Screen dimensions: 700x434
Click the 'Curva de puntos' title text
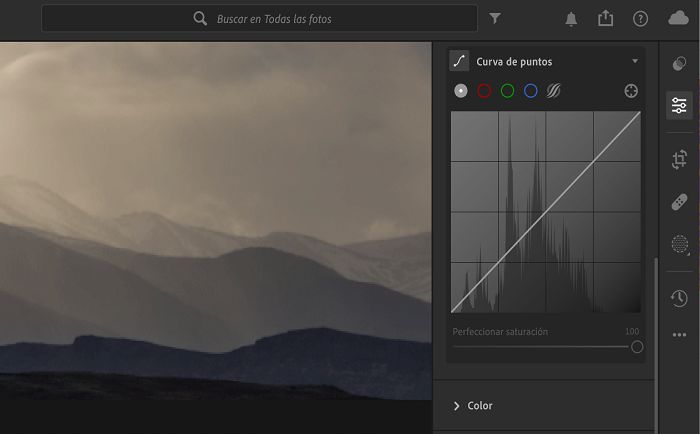(514, 62)
